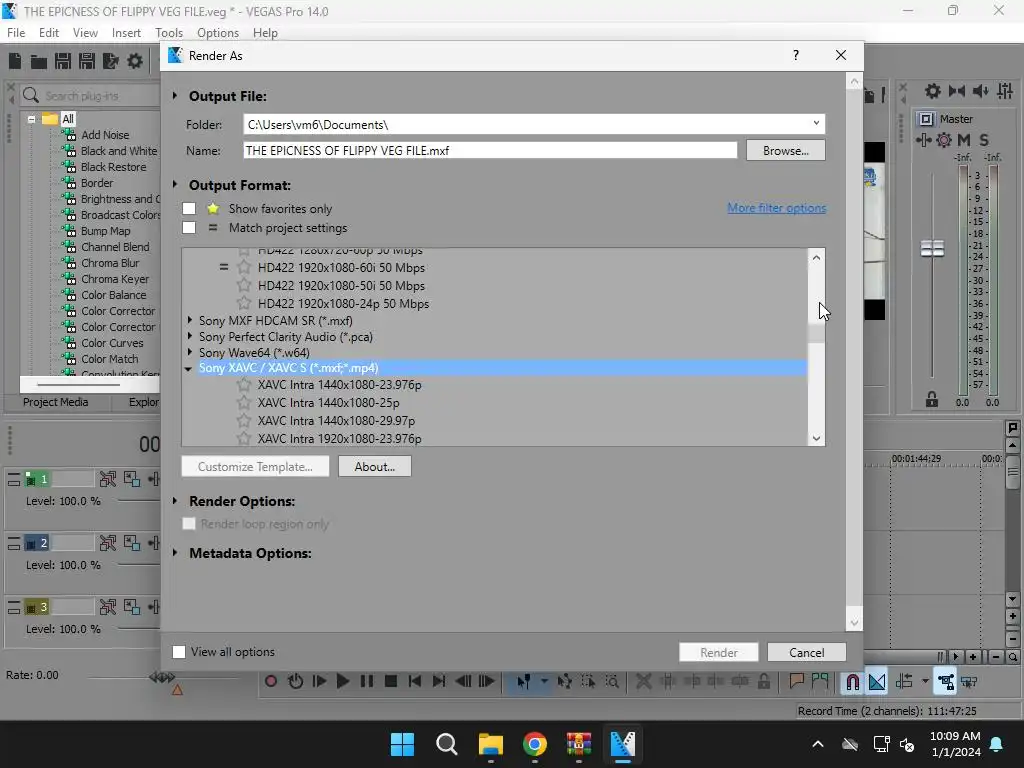Open the Folder path dropdown
Image resolution: width=1024 pixels, height=768 pixels.
pos(816,123)
